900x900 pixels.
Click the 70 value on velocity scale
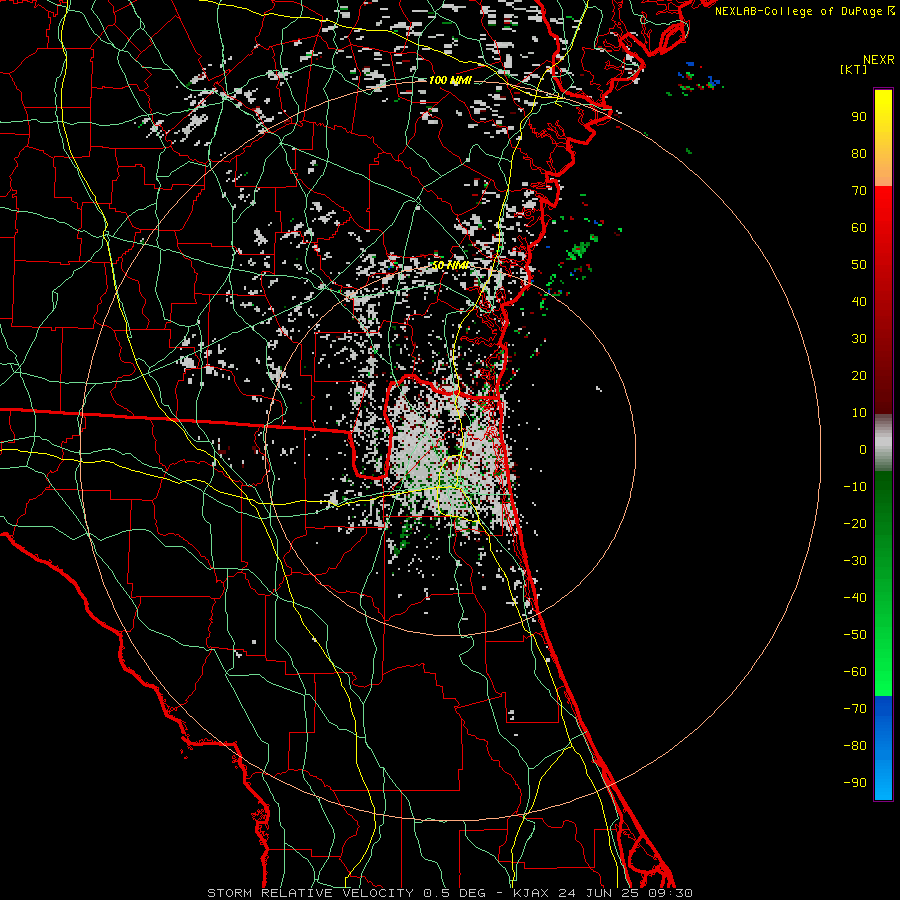859,191
